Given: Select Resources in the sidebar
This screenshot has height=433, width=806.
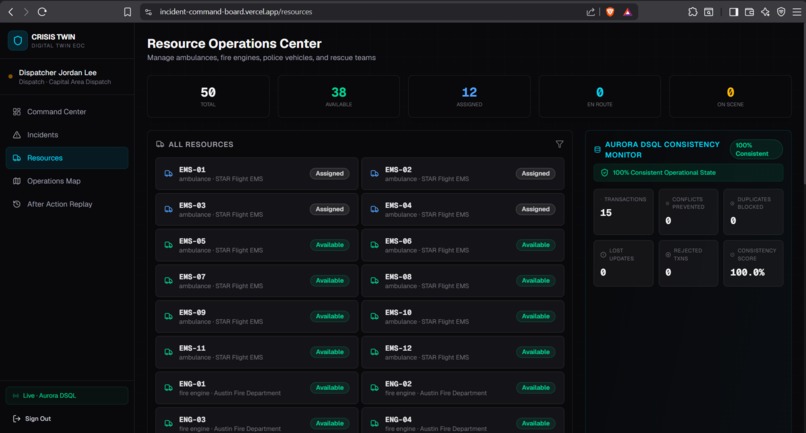Looking at the screenshot, I should pyautogui.click(x=67, y=158).
